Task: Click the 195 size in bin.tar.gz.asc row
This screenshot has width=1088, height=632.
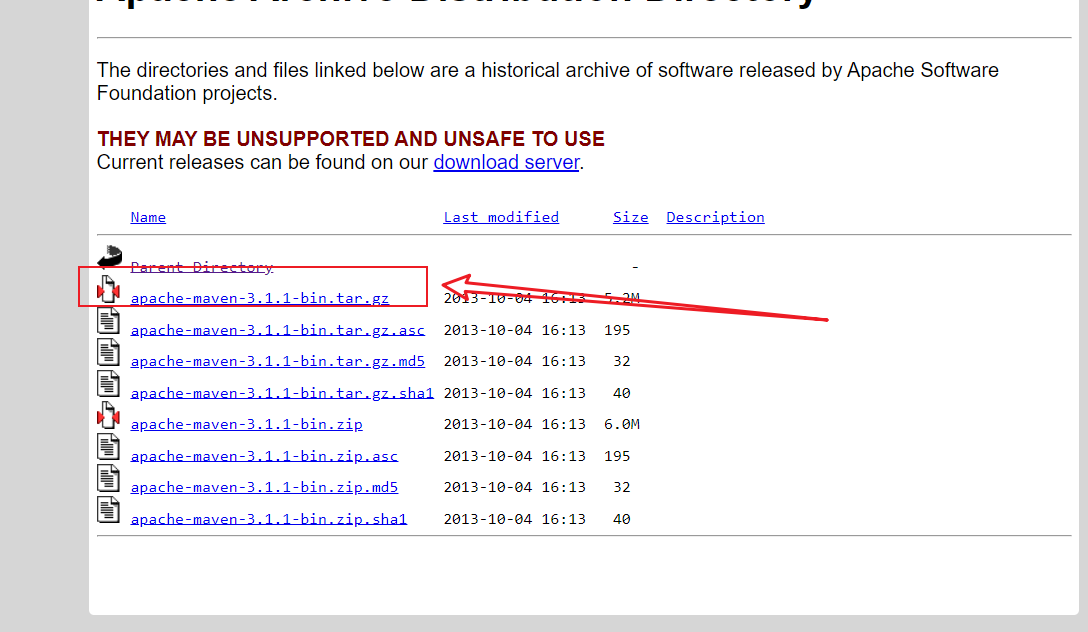Action: pyautogui.click(x=617, y=330)
